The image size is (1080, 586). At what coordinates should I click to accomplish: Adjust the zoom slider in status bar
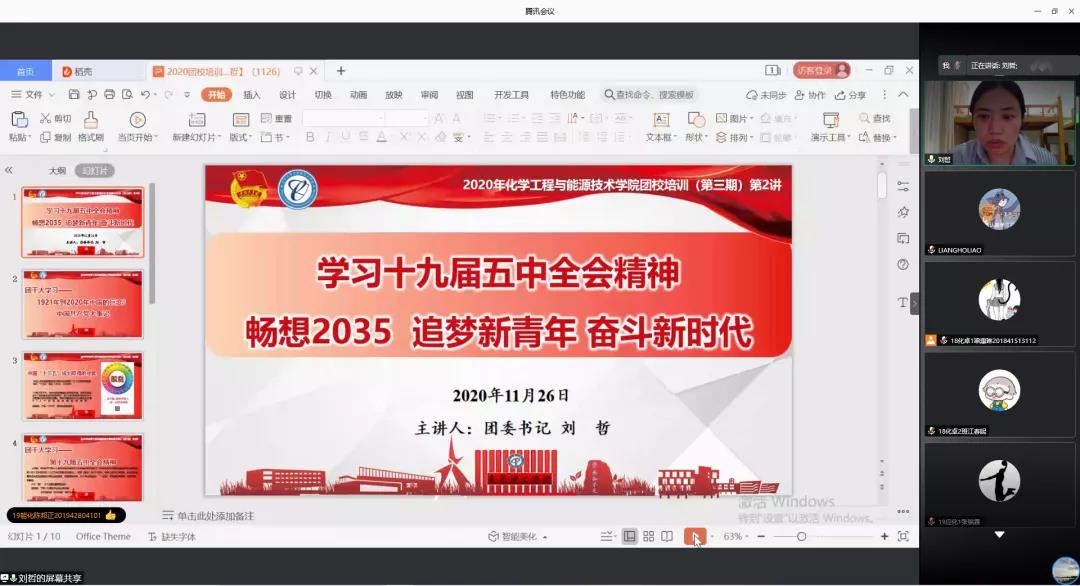[x=801, y=537]
